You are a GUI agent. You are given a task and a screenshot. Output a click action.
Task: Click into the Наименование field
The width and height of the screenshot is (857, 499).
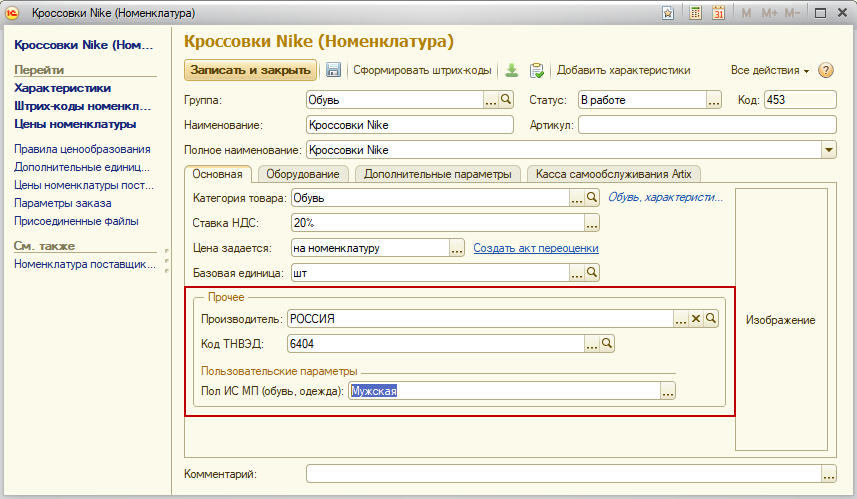click(409, 125)
